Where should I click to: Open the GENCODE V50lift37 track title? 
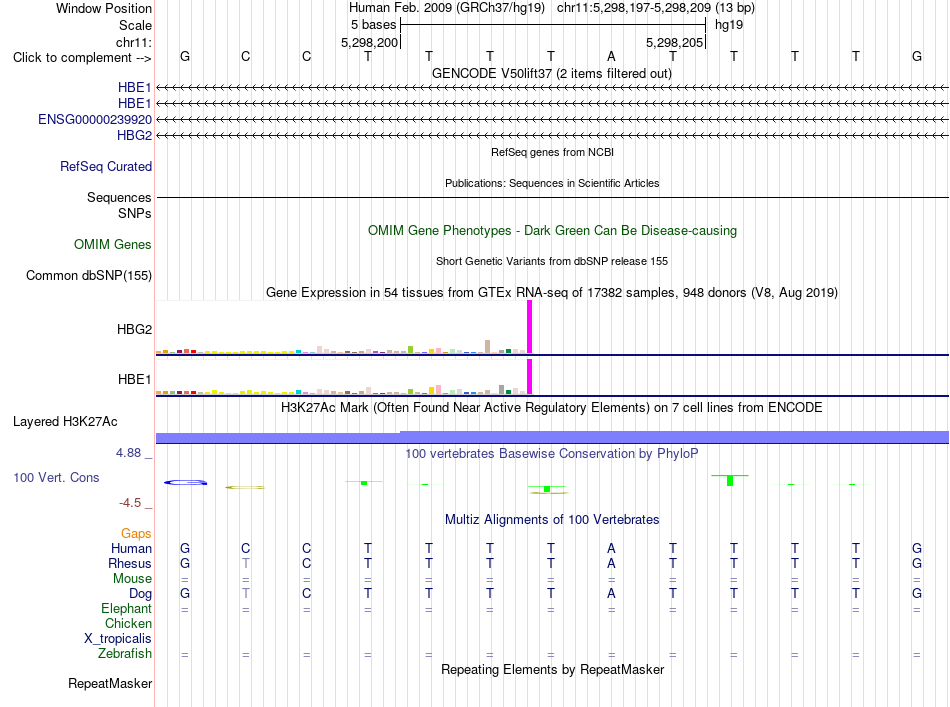click(x=552, y=73)
